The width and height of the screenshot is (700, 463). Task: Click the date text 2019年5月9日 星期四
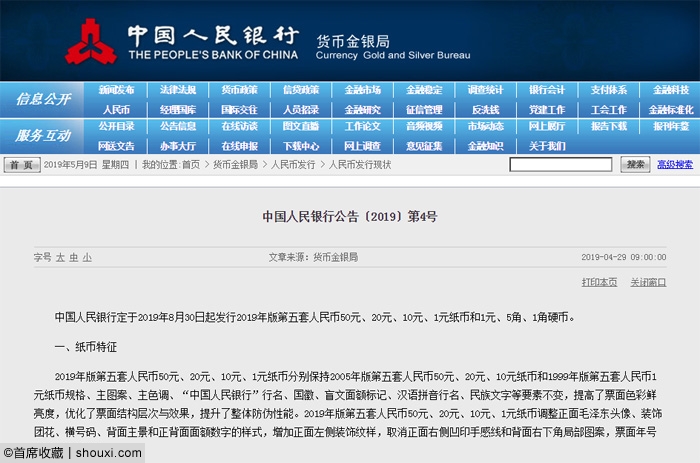tap(86, 165)
